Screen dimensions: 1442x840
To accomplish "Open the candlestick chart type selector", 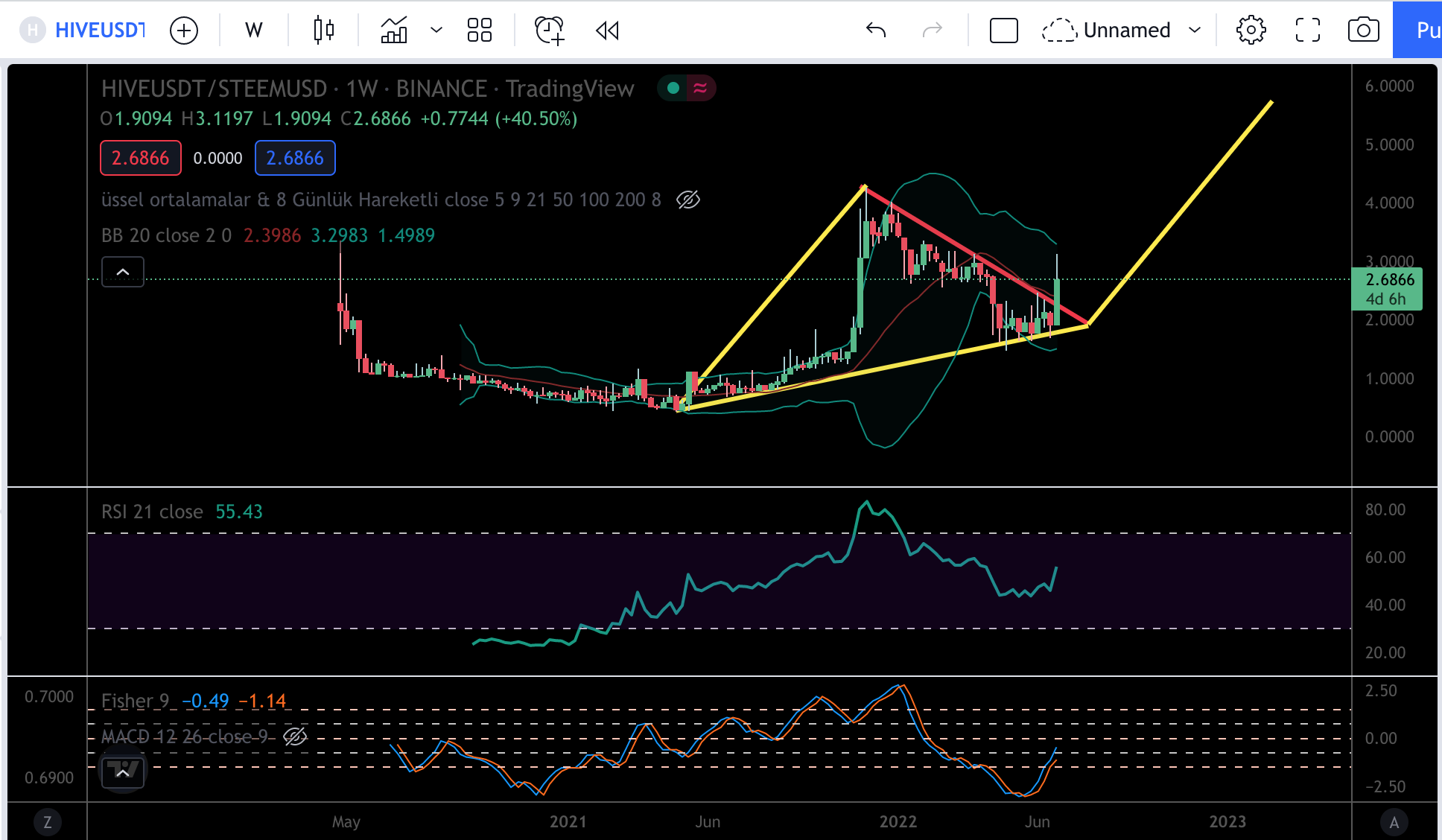I will click(323, 31).
